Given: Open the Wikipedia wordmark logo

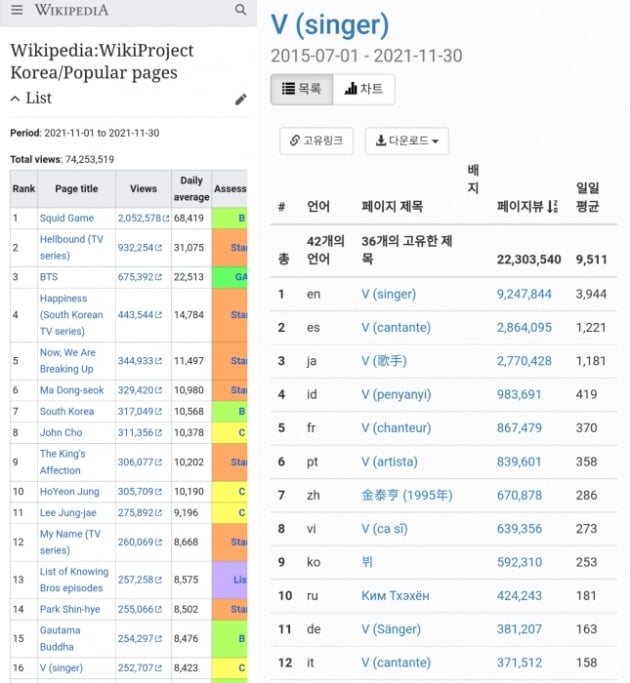Looking at the screenshot, I should click(x=71, y=10).
